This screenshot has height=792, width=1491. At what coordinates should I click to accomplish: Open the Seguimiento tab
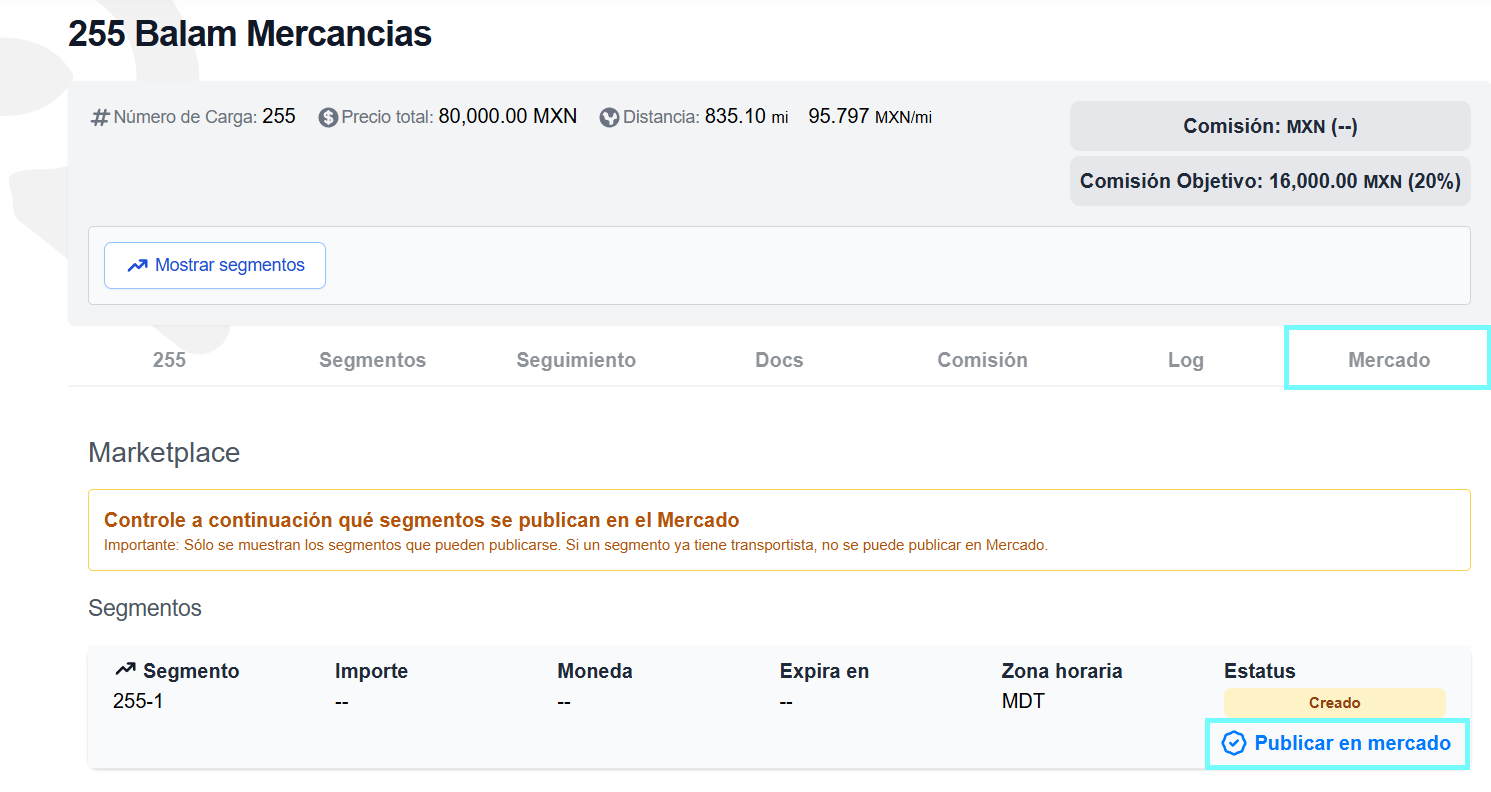pos(576,360)
